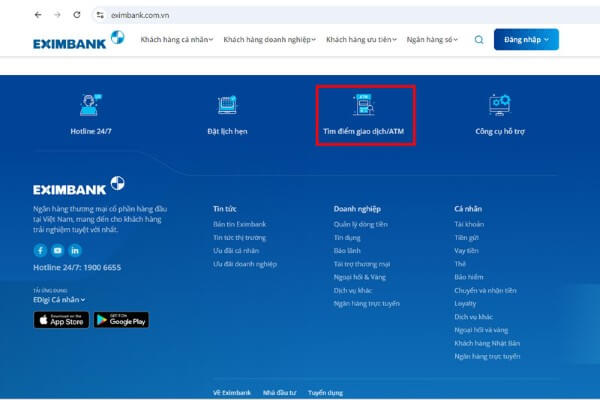Screen dimensions: 600x400
Task: Click the Tin tức column heading
Action: [225, 209]
